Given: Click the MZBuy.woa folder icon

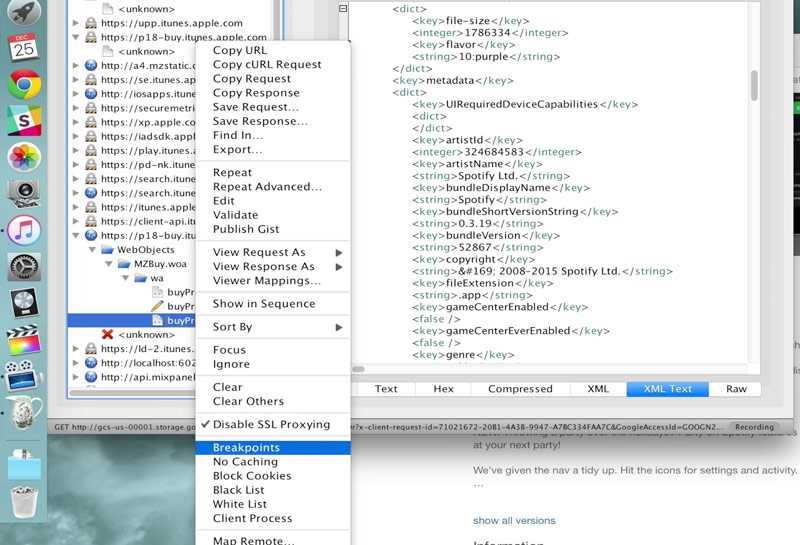Looking at the screenshot, I should (x=124, y=264).
